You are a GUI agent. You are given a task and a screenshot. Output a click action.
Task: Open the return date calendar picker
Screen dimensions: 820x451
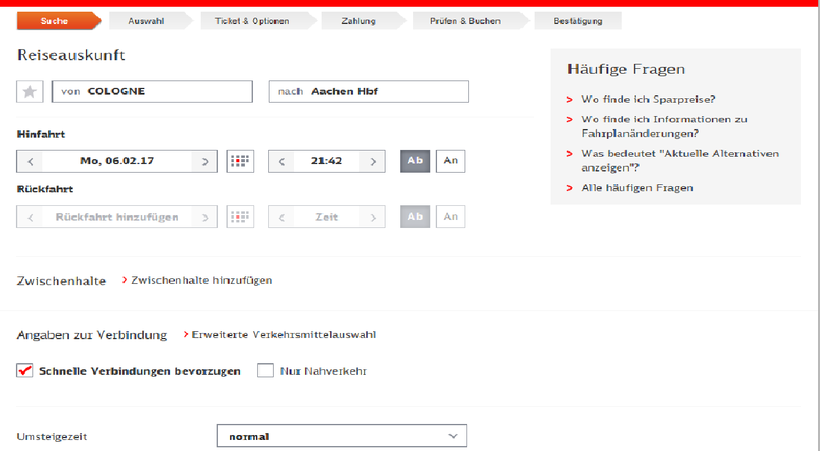239,217
